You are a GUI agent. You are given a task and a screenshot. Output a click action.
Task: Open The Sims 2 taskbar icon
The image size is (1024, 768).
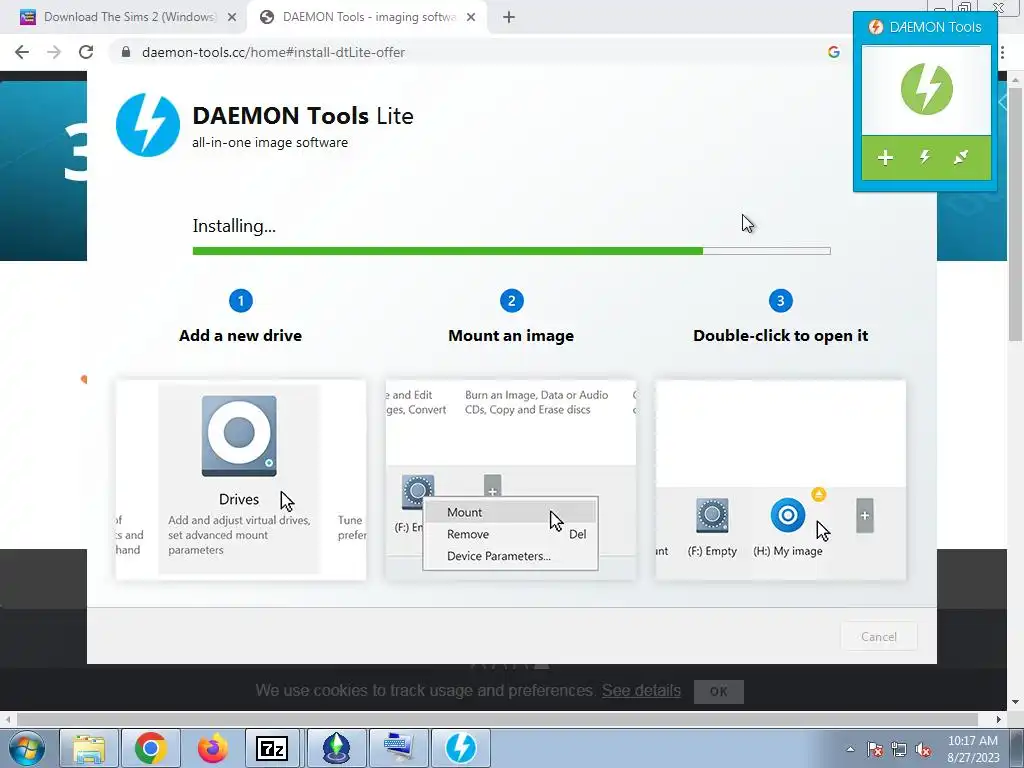pyautogui.click(x=336, y=748)
